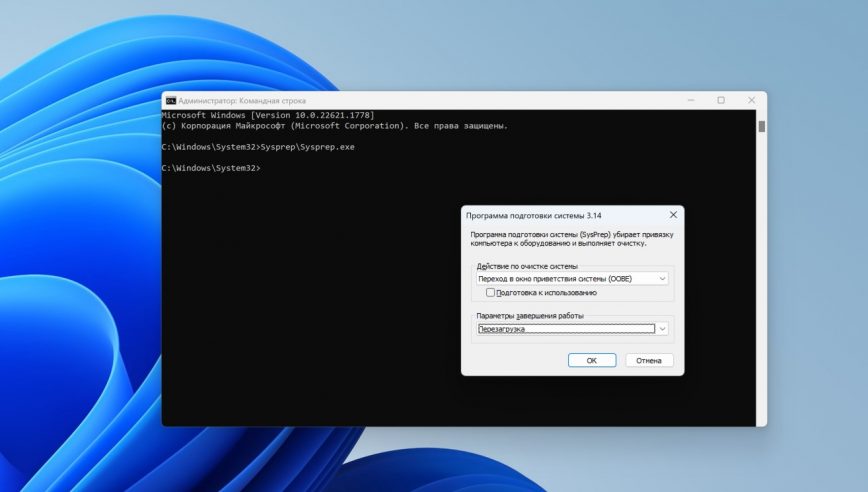Viewport: 868px width, 492px height.
Task: Click the Command Prompt title bar icon
Action: click(x=171, y=101)
